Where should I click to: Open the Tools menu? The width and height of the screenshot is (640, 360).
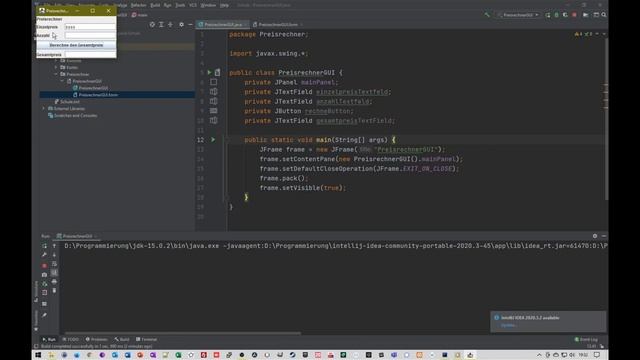click(x=180, y=5)
